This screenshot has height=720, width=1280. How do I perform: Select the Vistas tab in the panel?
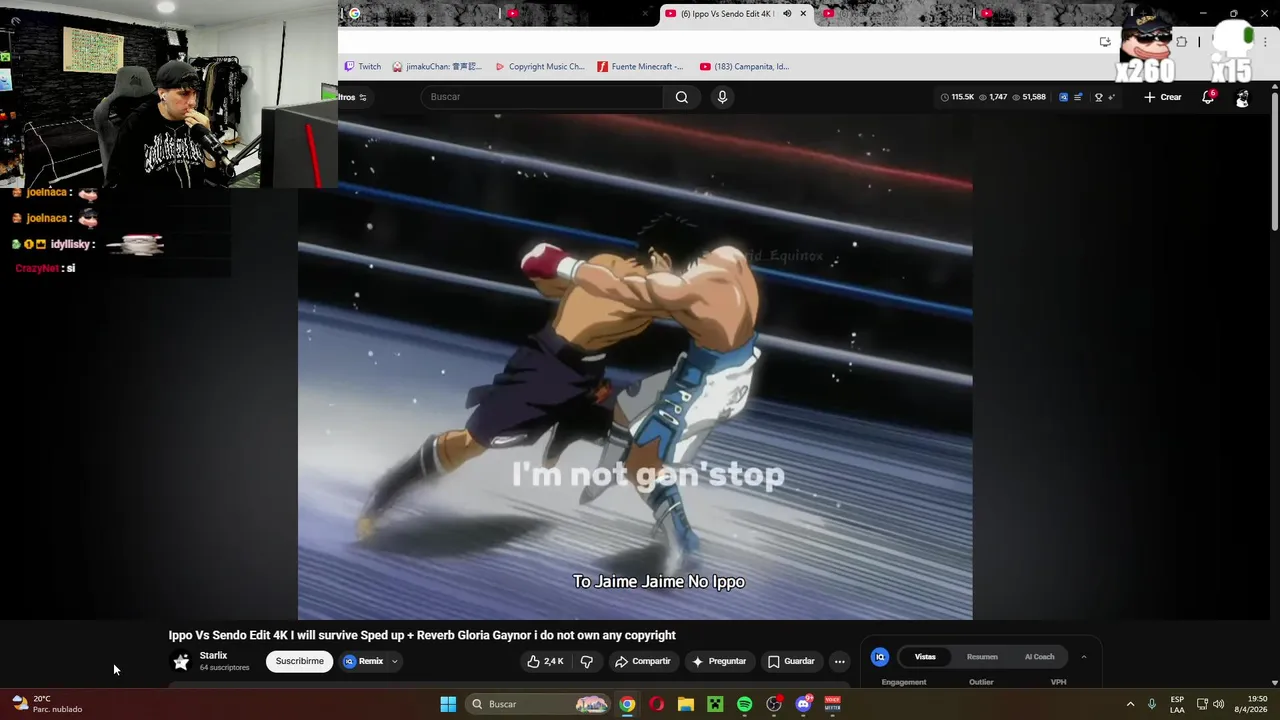pos(925,657)
